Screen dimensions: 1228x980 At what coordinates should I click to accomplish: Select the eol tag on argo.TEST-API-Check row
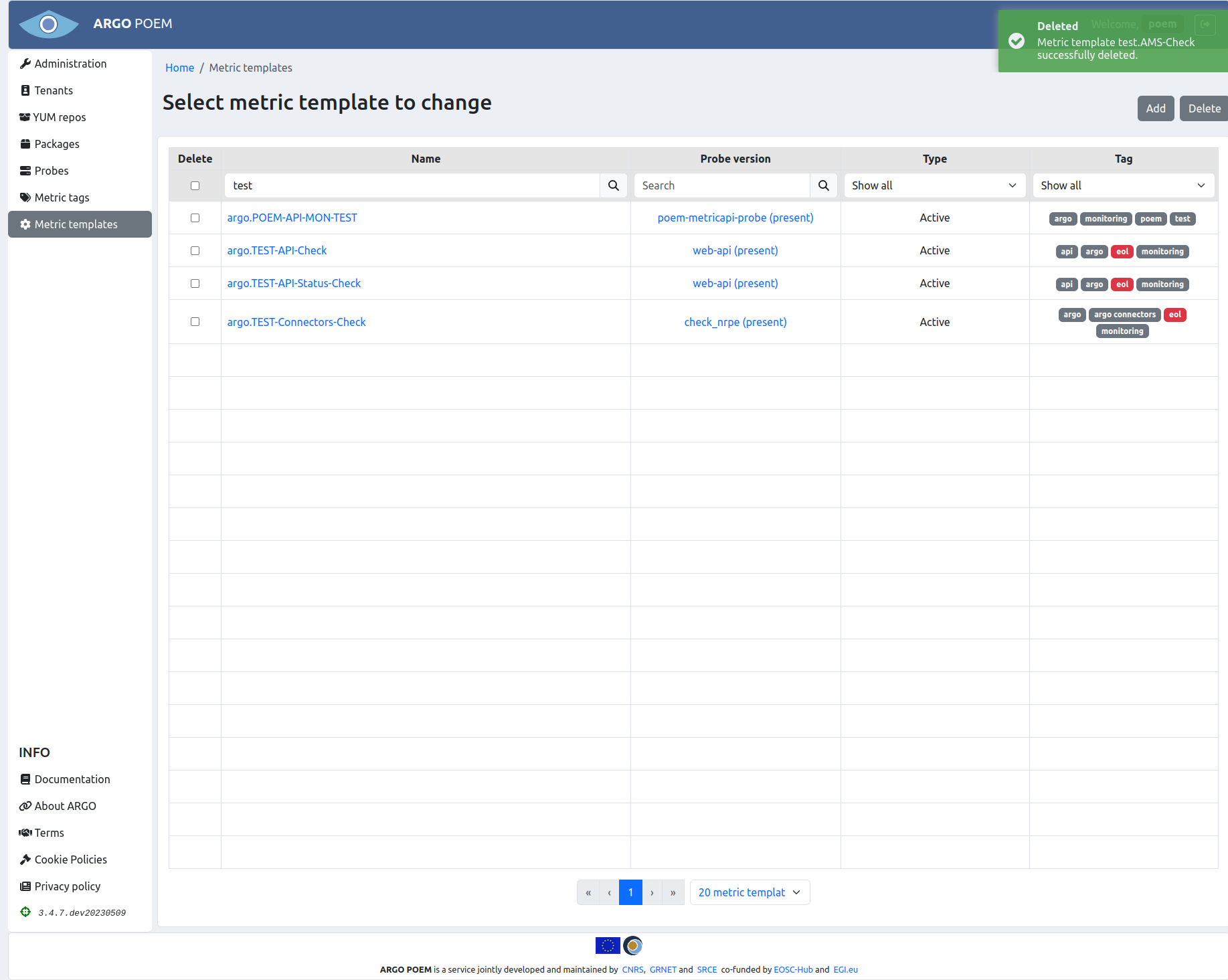click(1122, 252)
